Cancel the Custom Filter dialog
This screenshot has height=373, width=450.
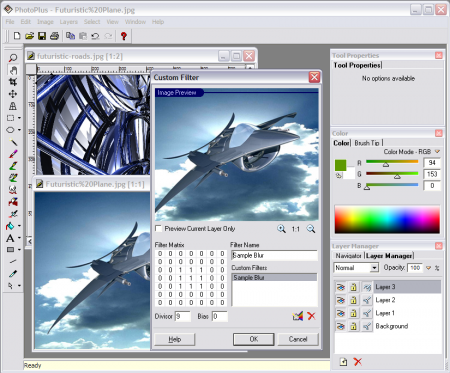(298, 339)
